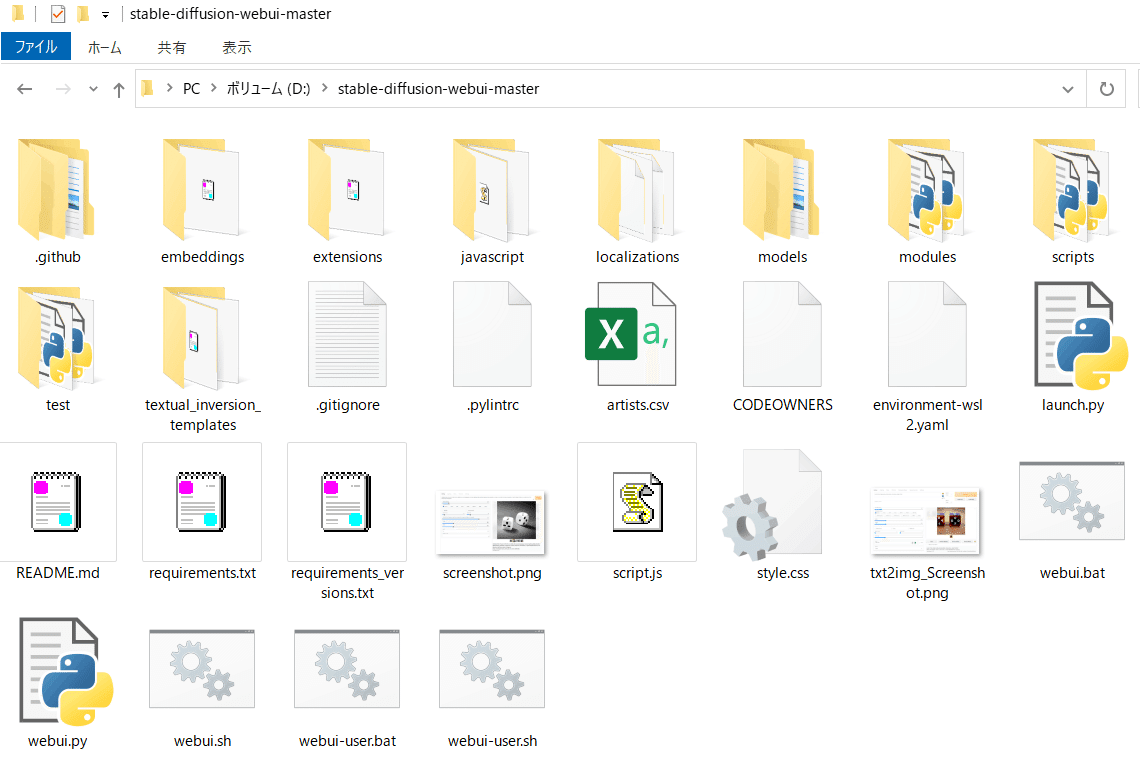
Task: Open the ファイル menu tab
Action: click(36, 47)
